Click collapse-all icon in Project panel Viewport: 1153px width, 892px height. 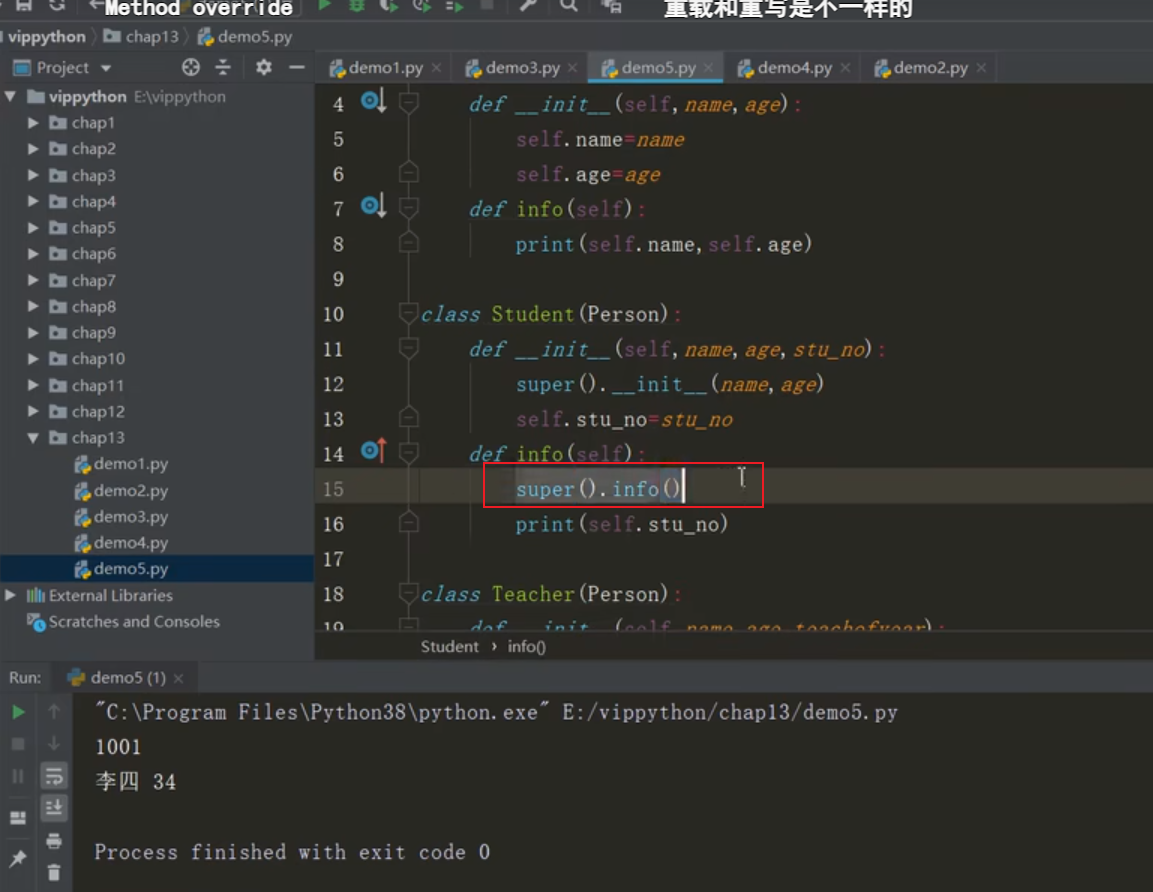pos(223,68)
